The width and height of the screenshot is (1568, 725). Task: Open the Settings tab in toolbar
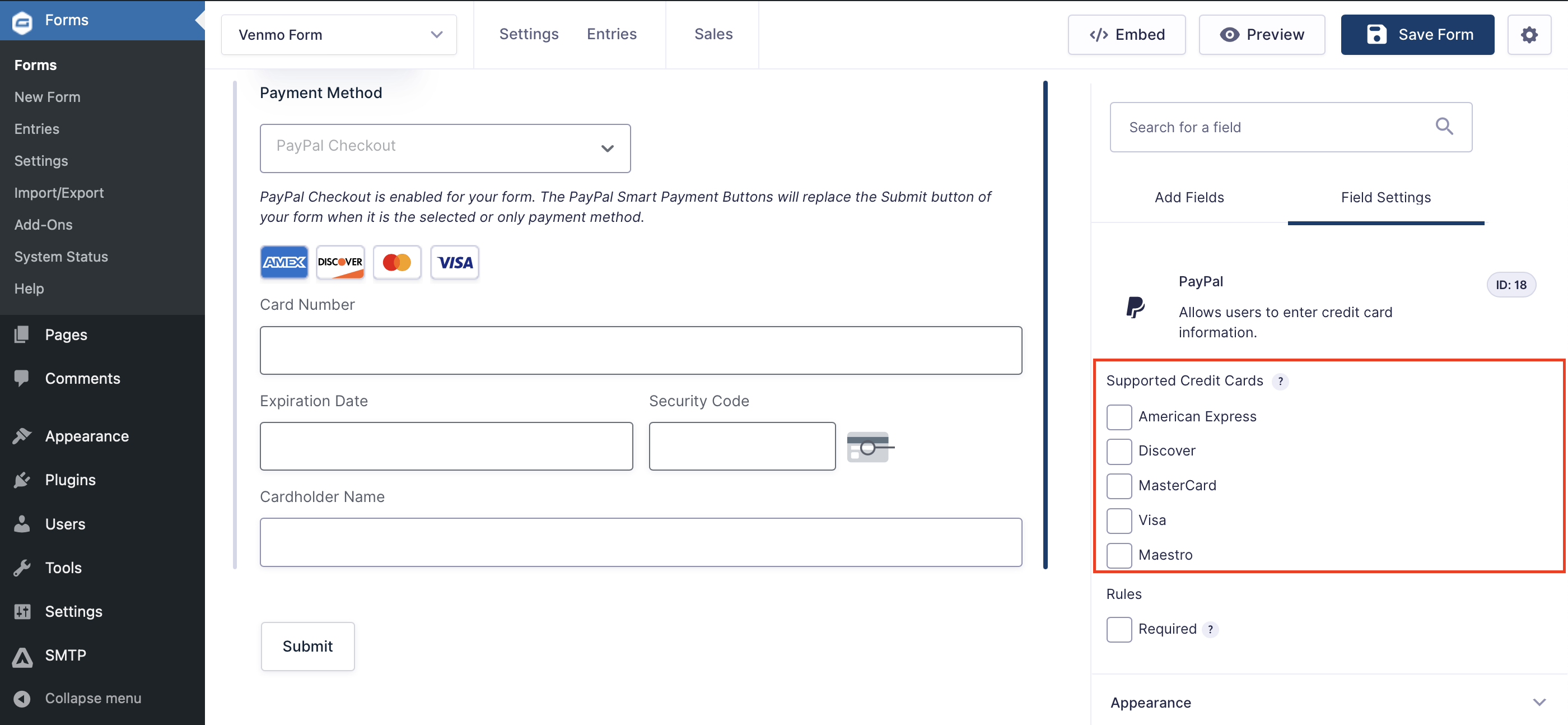tap(528, 34)
